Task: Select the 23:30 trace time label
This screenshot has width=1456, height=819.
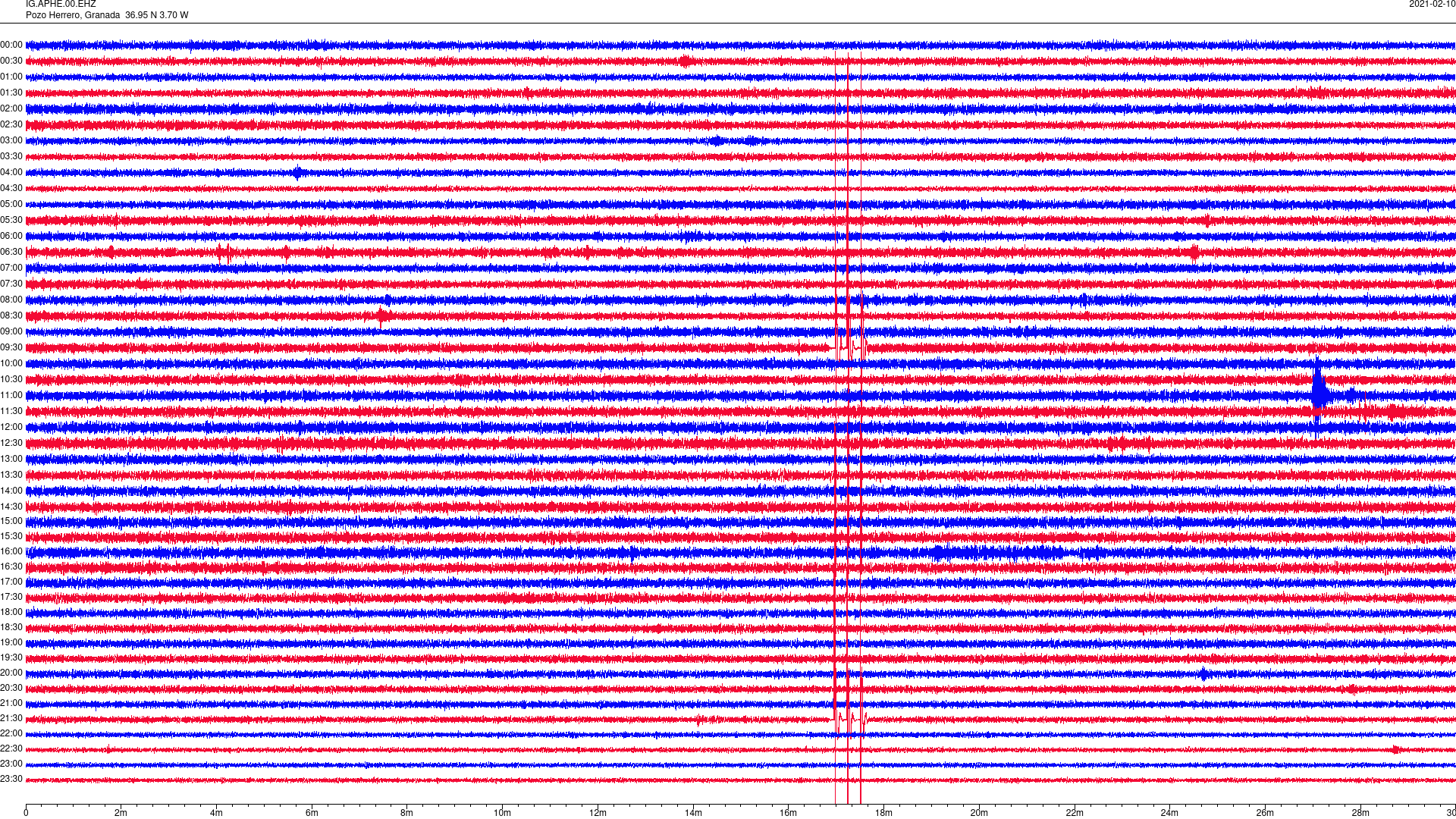Action: pyautogui.click(x=11, y=780)
